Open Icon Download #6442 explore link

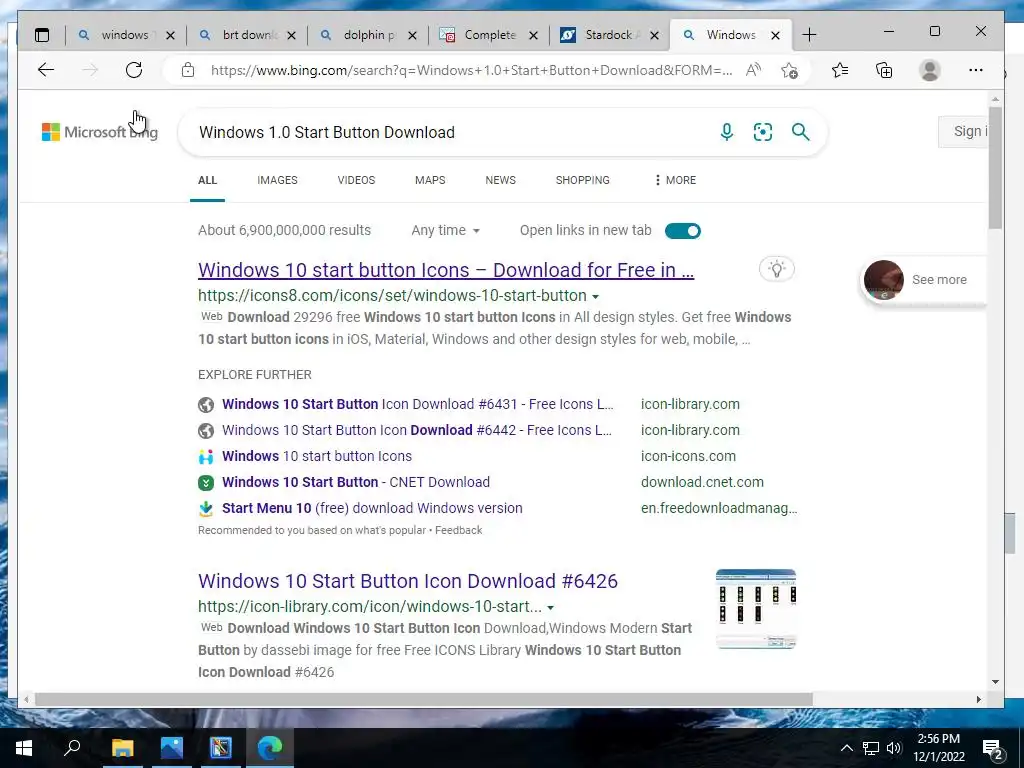pyautogui.click(x=417, y=430)
